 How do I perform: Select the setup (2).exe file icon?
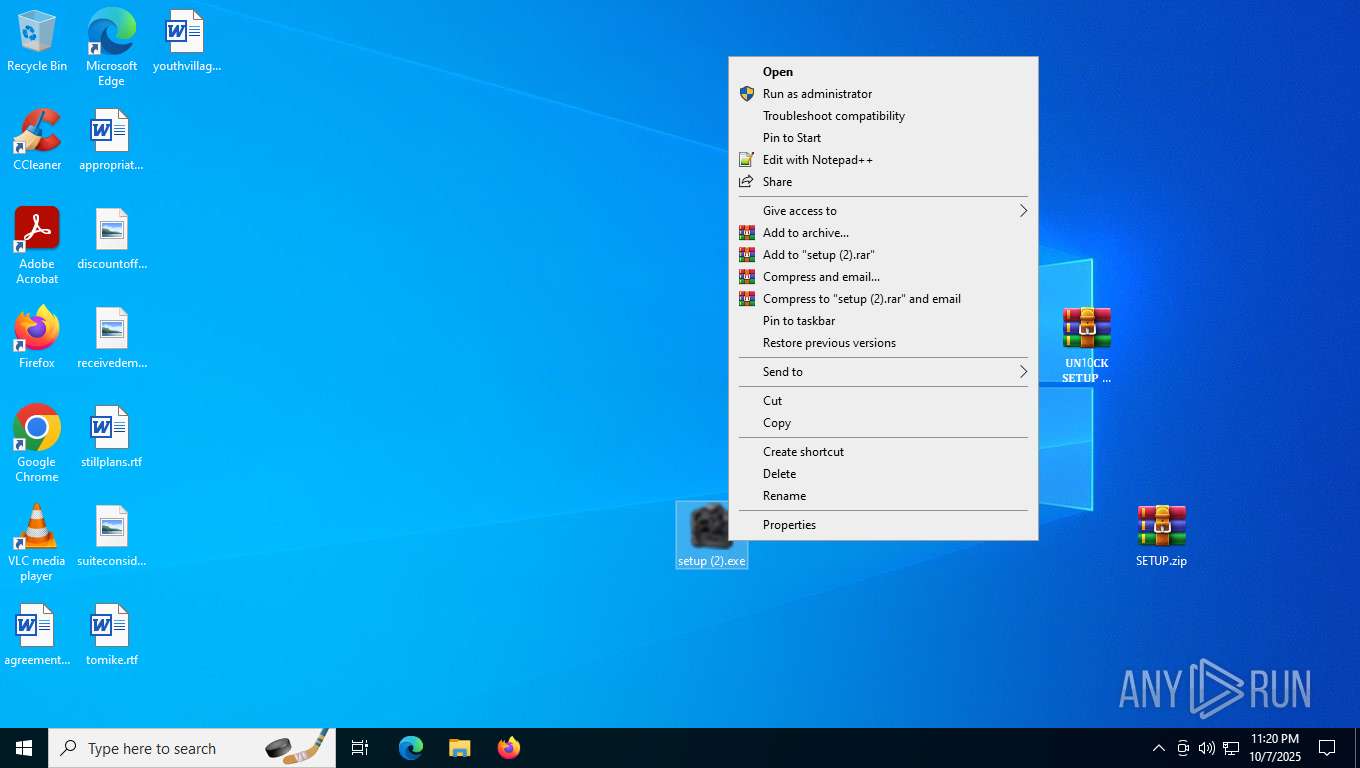point(712,535)
